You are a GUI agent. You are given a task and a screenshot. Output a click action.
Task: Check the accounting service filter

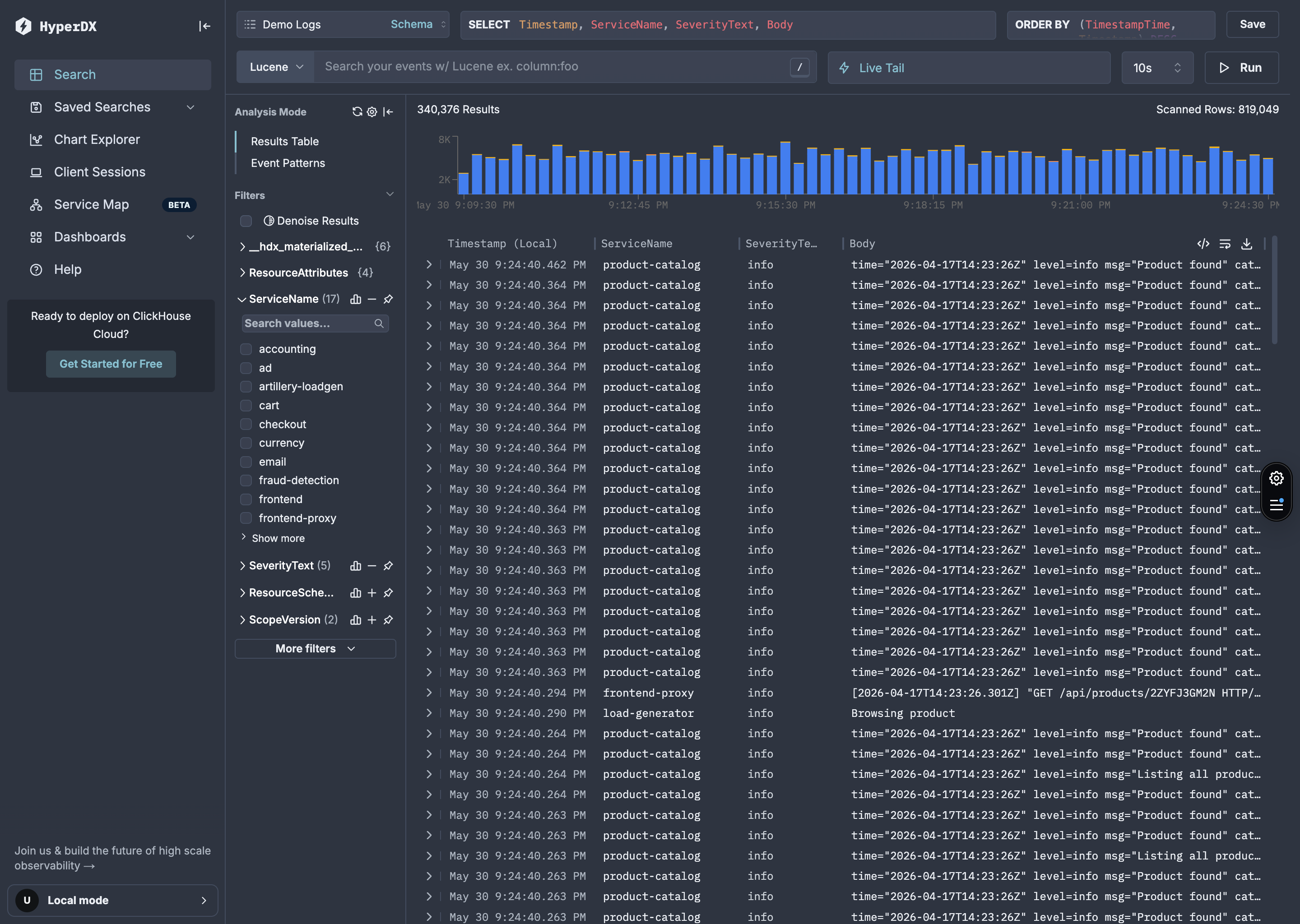[246, 349]
